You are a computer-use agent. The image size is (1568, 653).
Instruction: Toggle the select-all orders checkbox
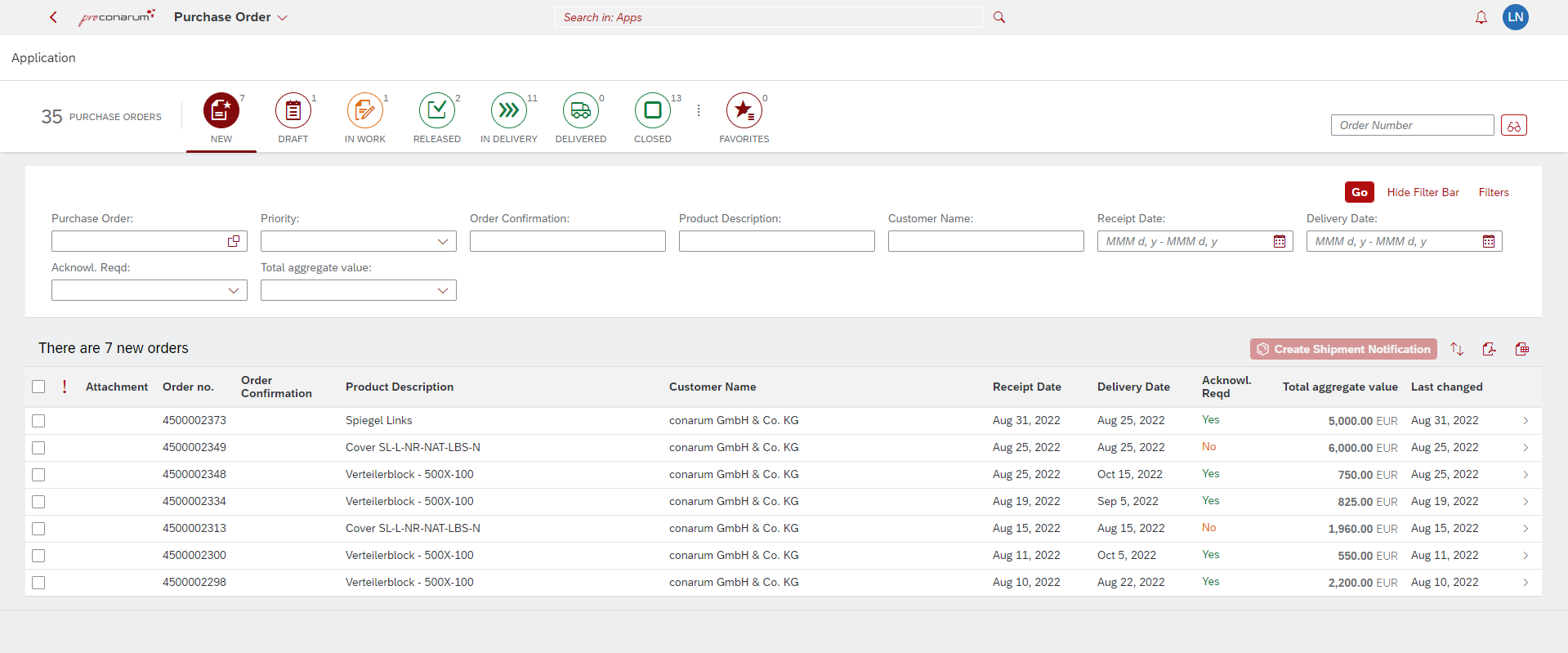(38, 387)
